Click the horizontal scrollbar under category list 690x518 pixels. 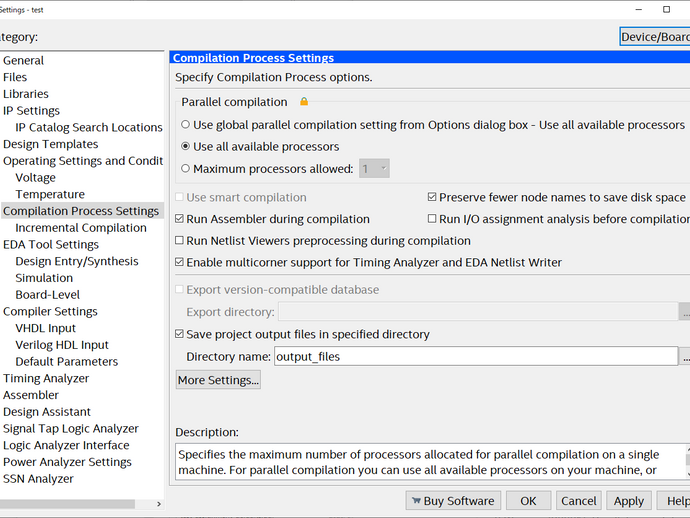click(67, 504)
